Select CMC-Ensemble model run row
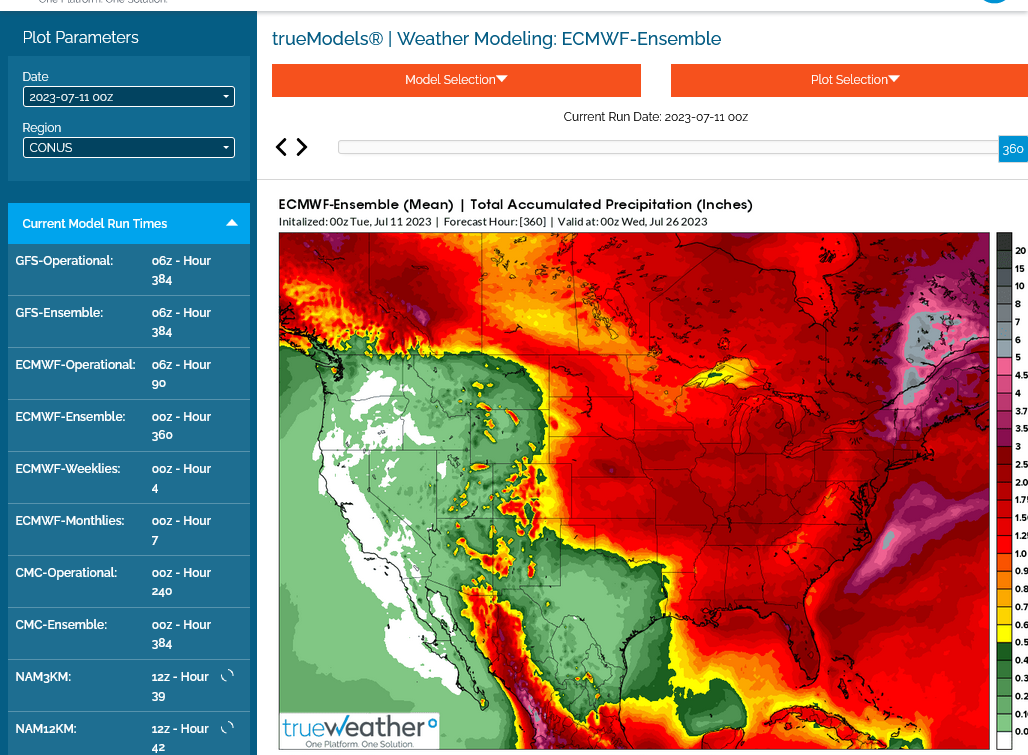This screenshot has width=1028, height=755. point(129,634)
